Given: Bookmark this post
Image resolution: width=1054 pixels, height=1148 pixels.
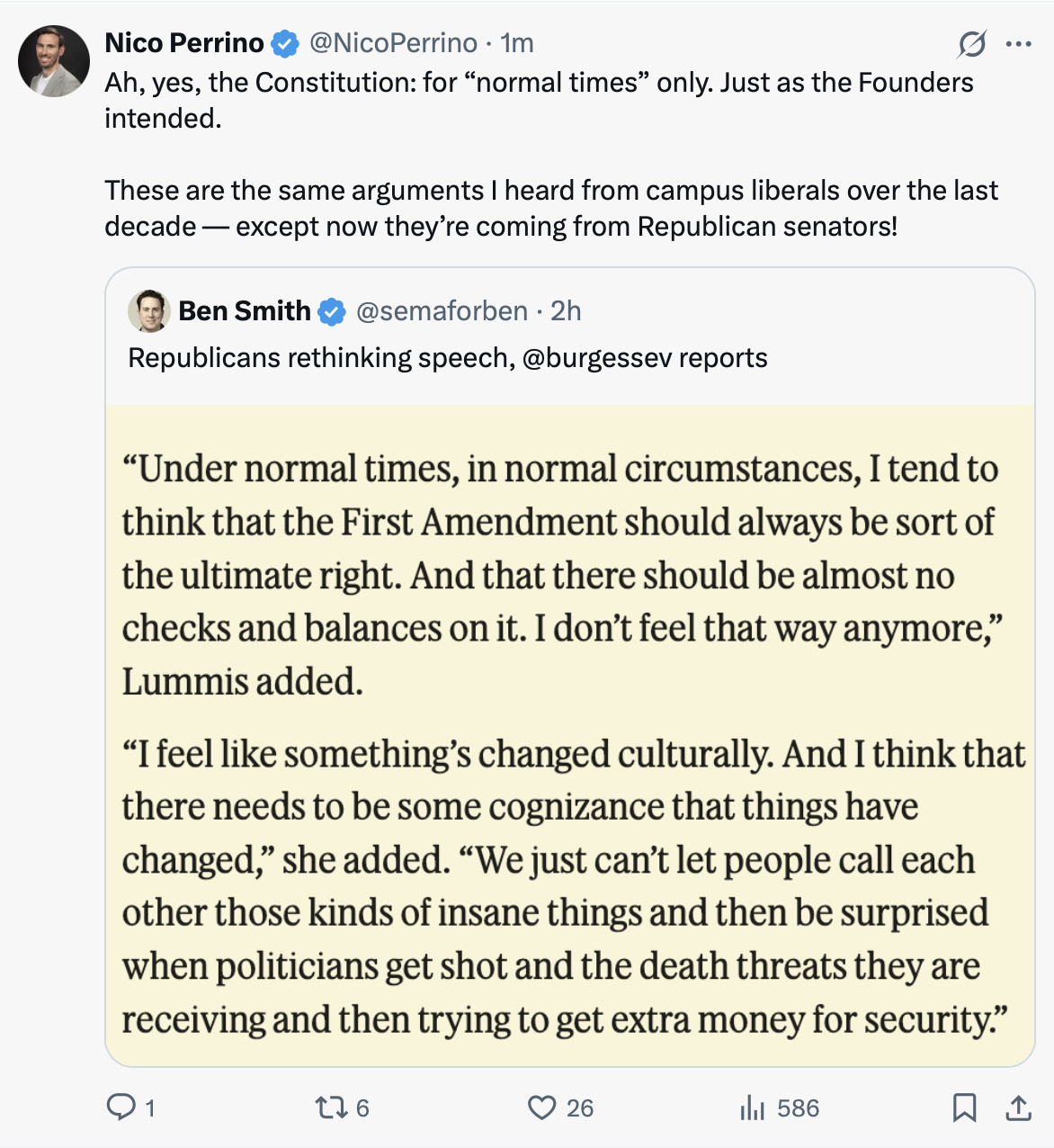Looking at the screenshot, I should (x=964, y=1108).
